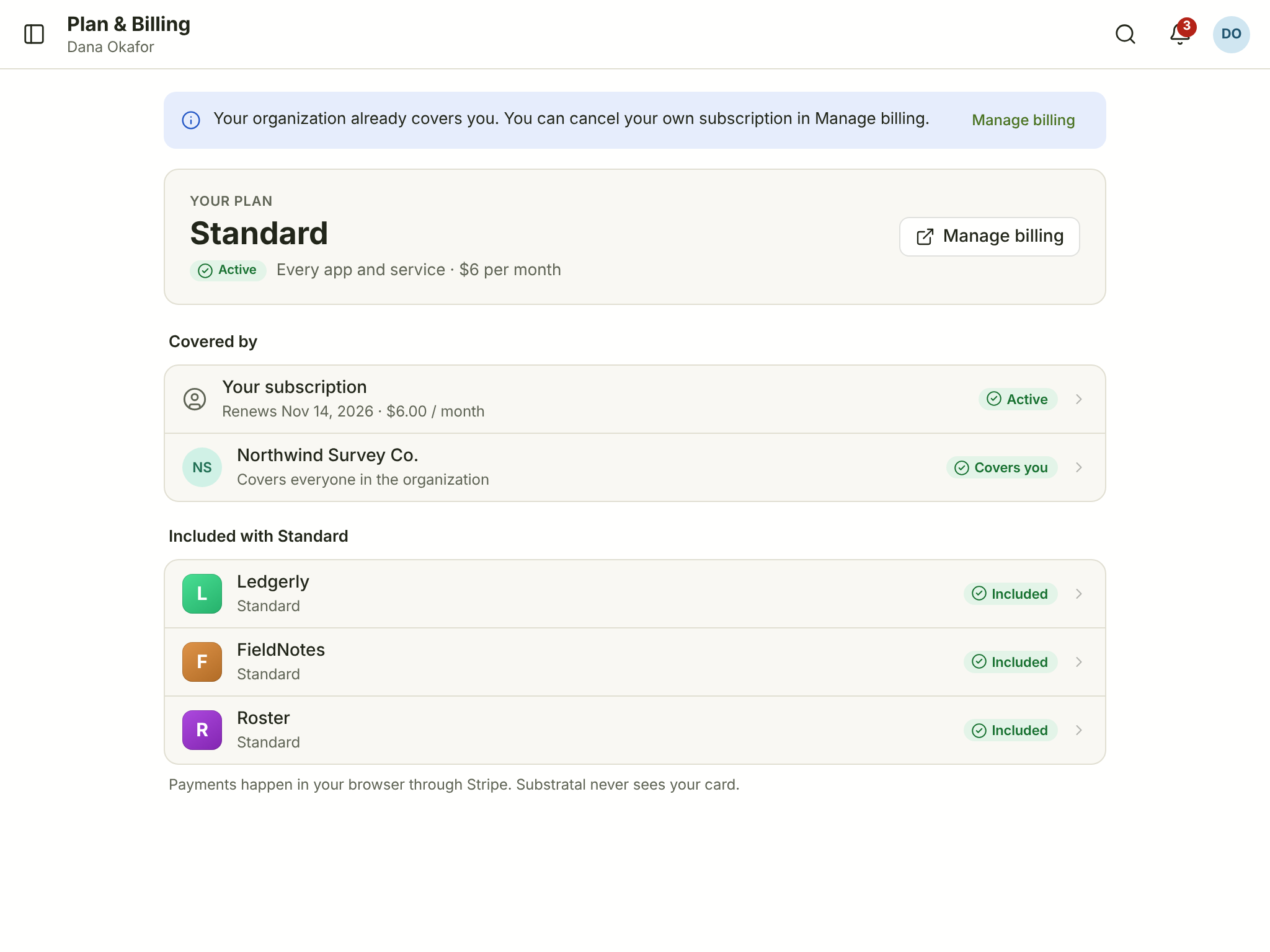1270x952 pixels.
Task: Click the Roster app icon
Action: tap(202, 730)
